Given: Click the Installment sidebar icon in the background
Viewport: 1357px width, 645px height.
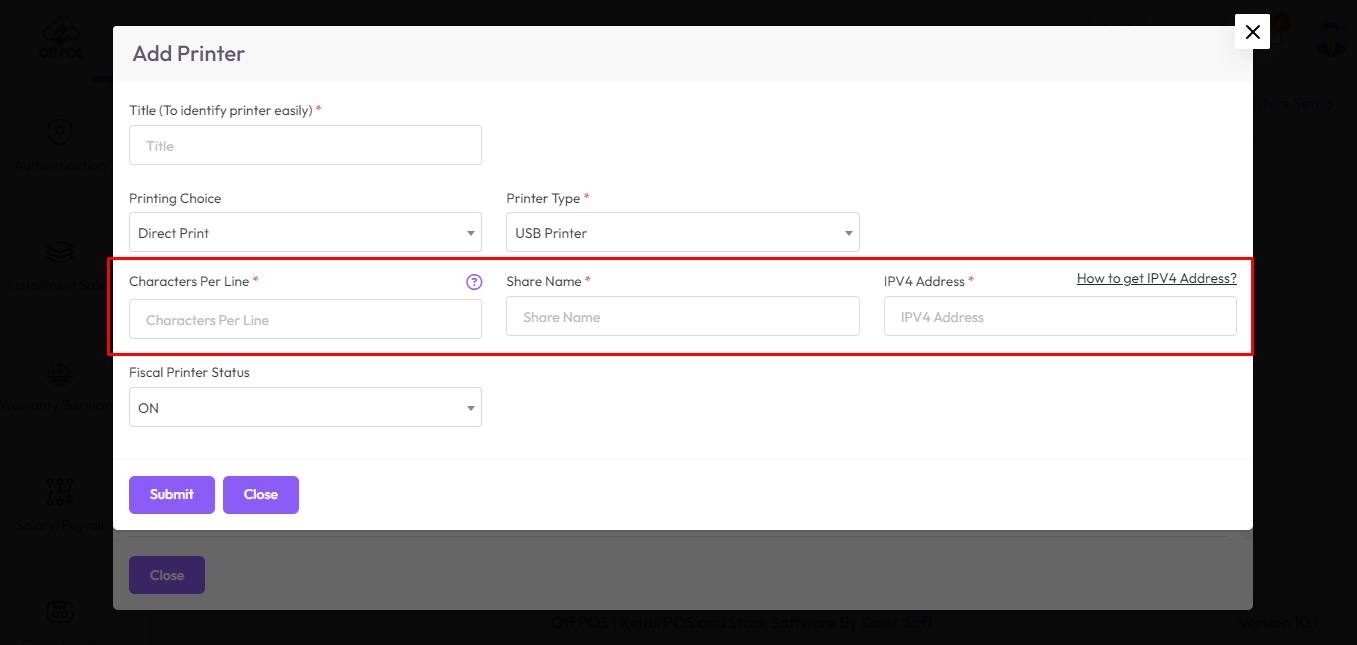Looking at the screenshot, I should click(60, 251).
